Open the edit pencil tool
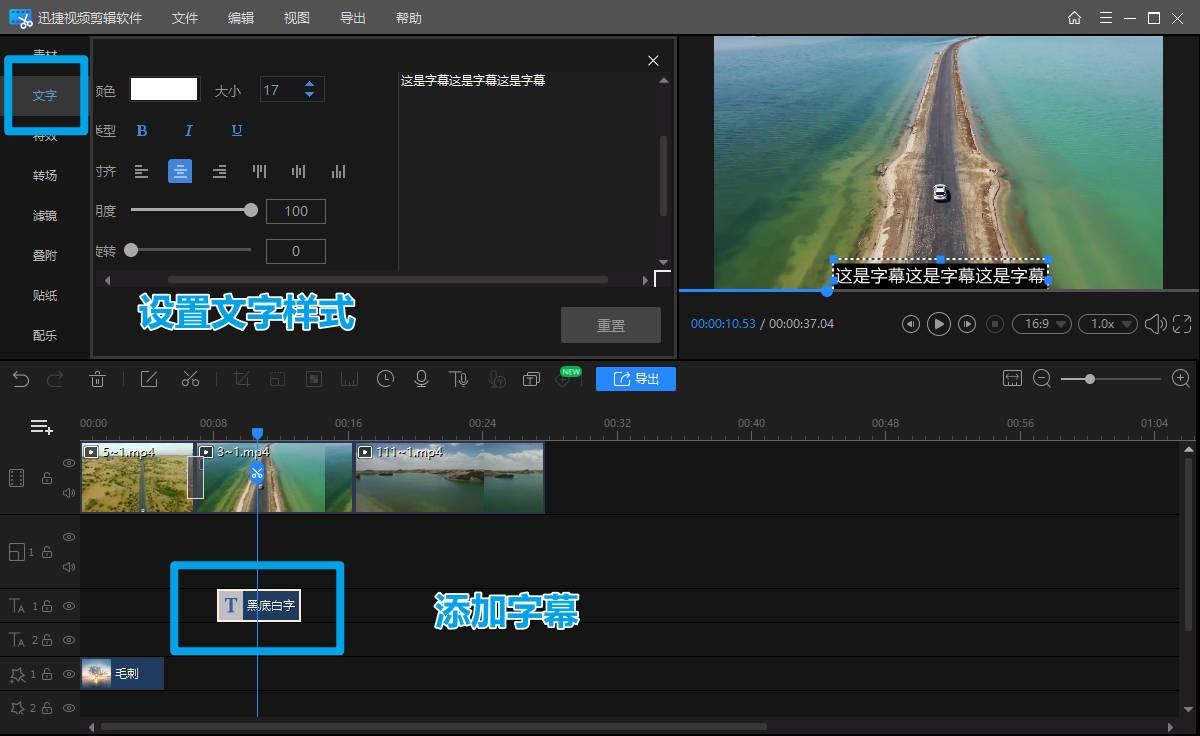 coord(149,379)
